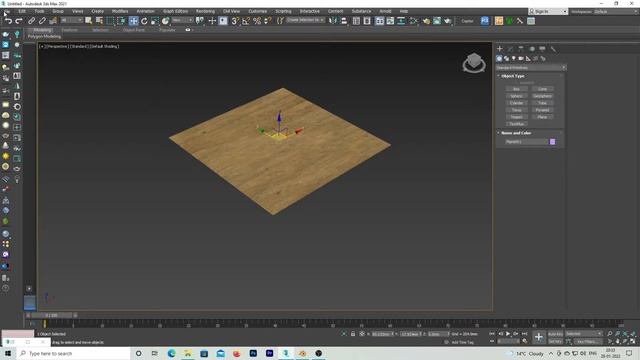Click the Plane primitive button
The width and height of the screenshot is (640, 360).
click(542, 117)
